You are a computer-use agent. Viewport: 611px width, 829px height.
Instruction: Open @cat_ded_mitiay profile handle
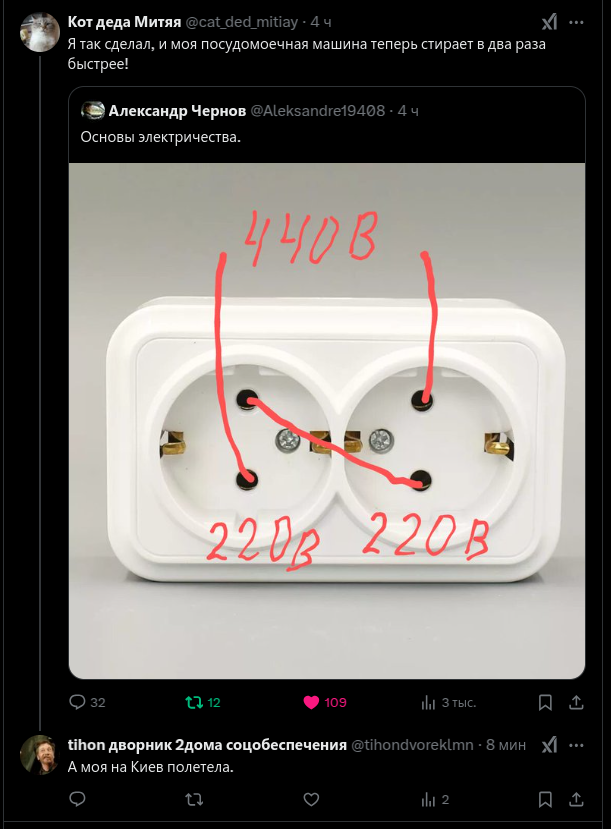(x=242, y=22)
